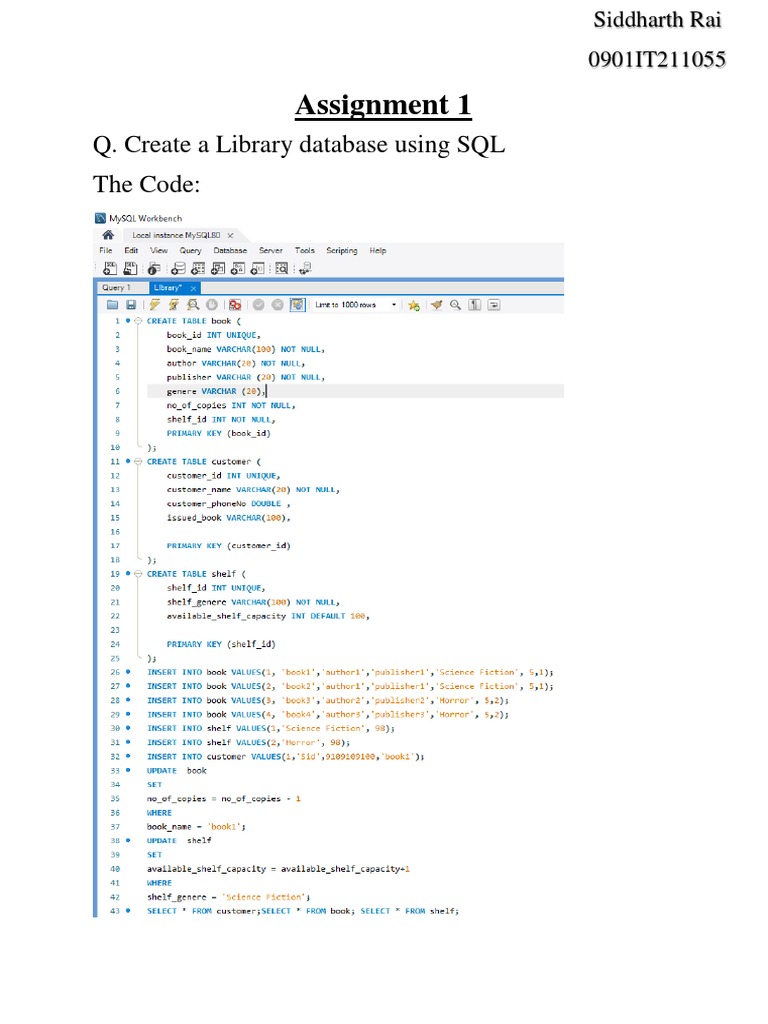Open the Server menu
This screenshot has height=1024, width=768.
click(x=270, y=250)
